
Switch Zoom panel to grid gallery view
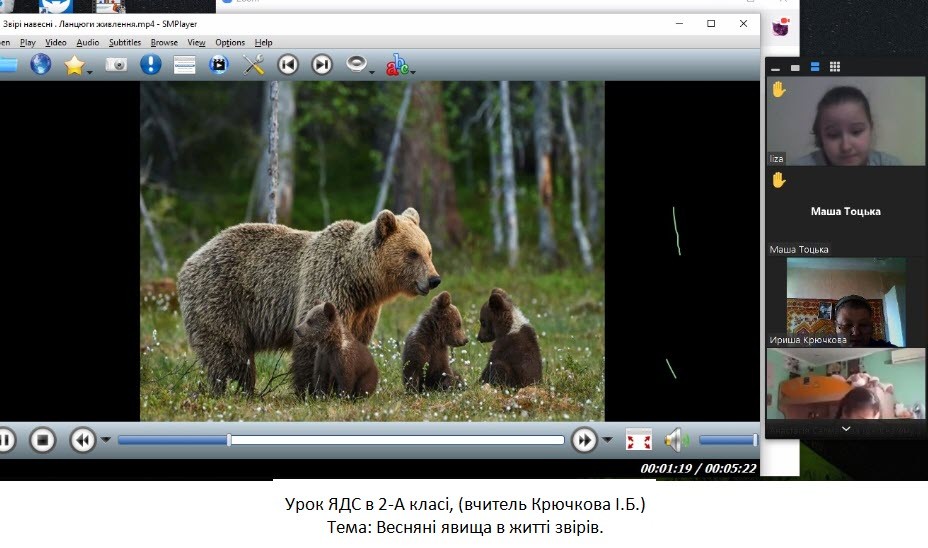click(835, 67)
